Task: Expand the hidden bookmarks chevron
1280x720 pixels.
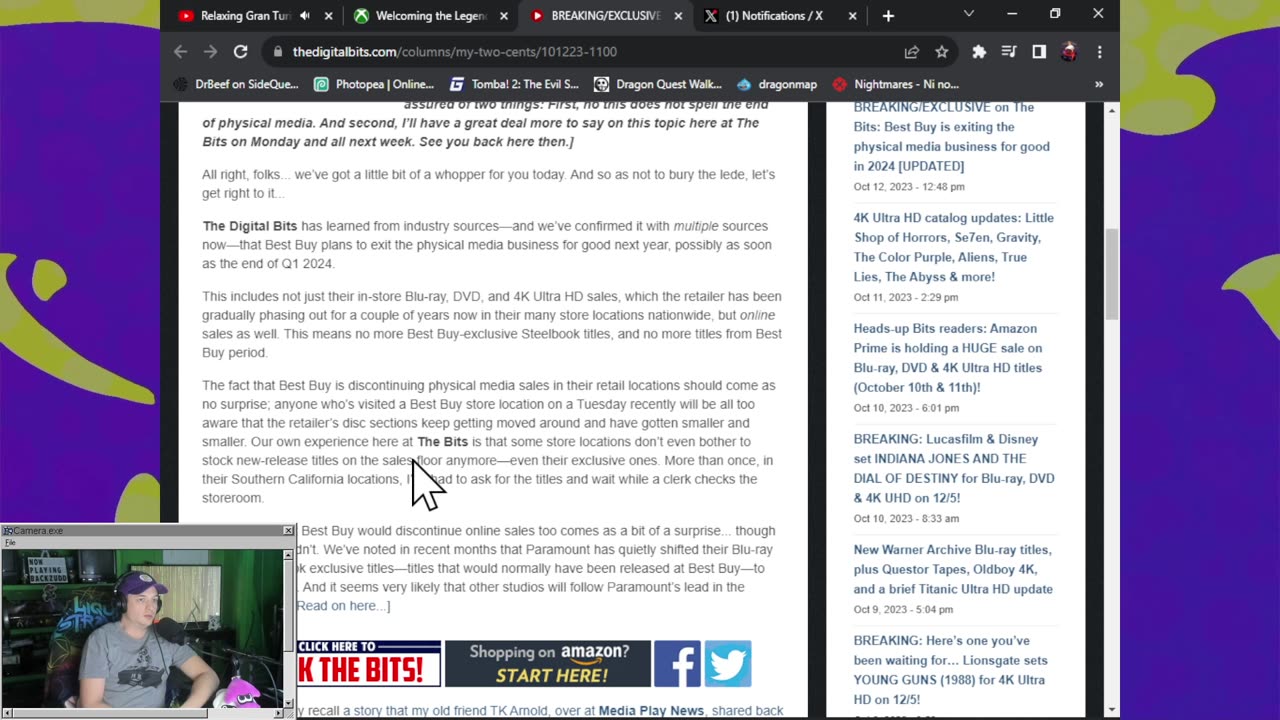Action: click(x=1099, y=85)
